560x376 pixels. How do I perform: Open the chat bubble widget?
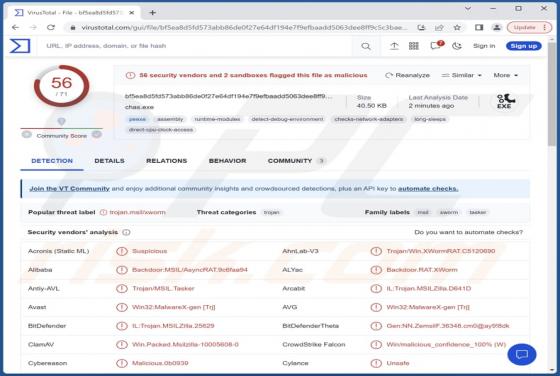[x=522, y=354]
